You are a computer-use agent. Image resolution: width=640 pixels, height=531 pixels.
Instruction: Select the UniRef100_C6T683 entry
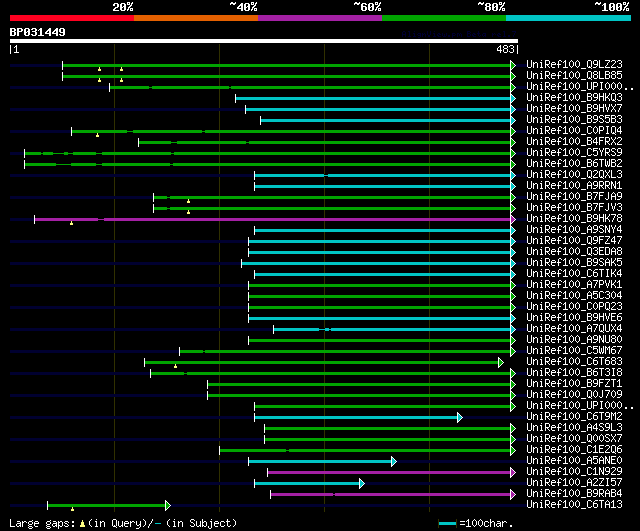574,362
